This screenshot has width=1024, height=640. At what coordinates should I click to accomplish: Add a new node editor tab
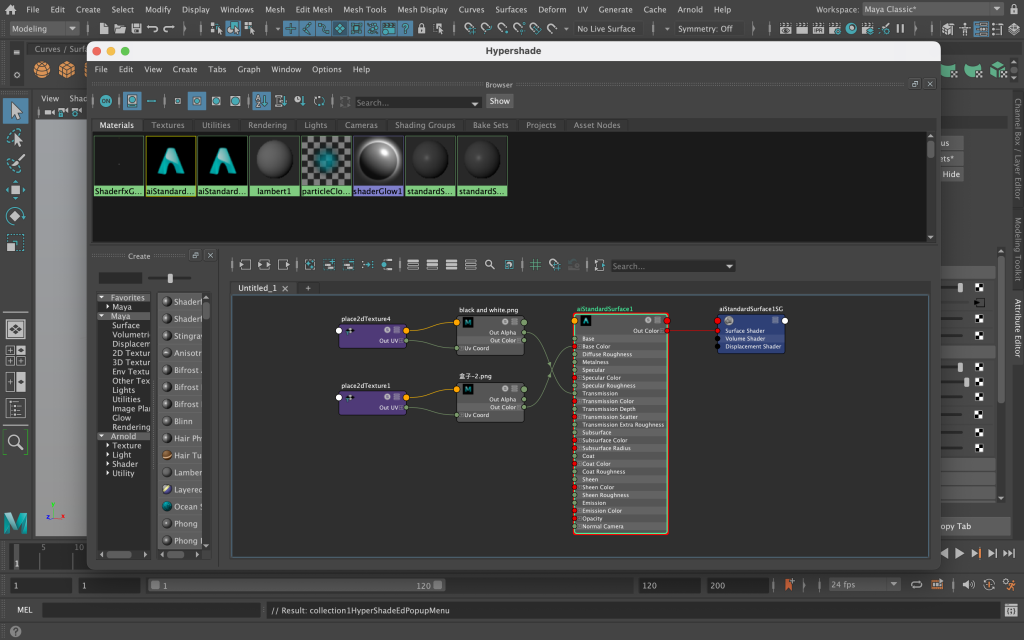click(x=308, y=288)
